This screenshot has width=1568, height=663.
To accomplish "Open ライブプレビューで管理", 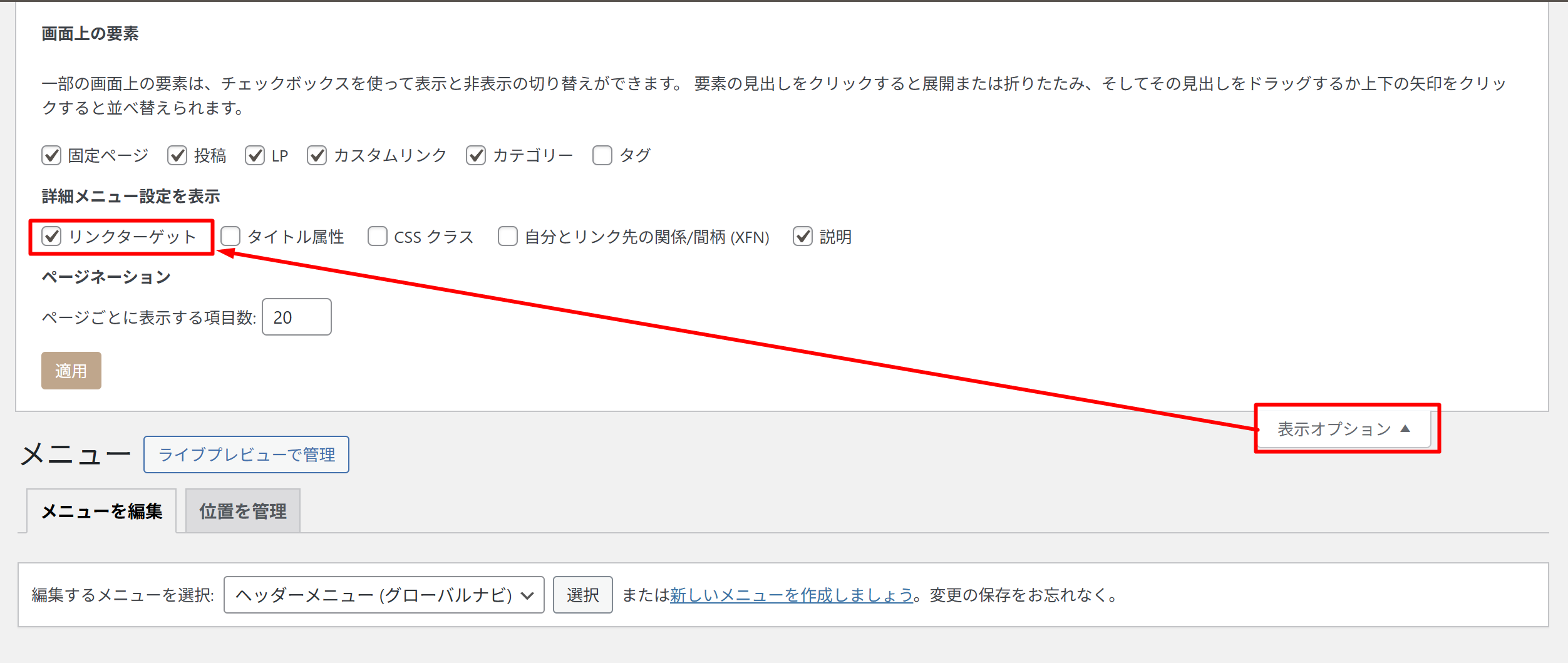I will pos(246,455).
